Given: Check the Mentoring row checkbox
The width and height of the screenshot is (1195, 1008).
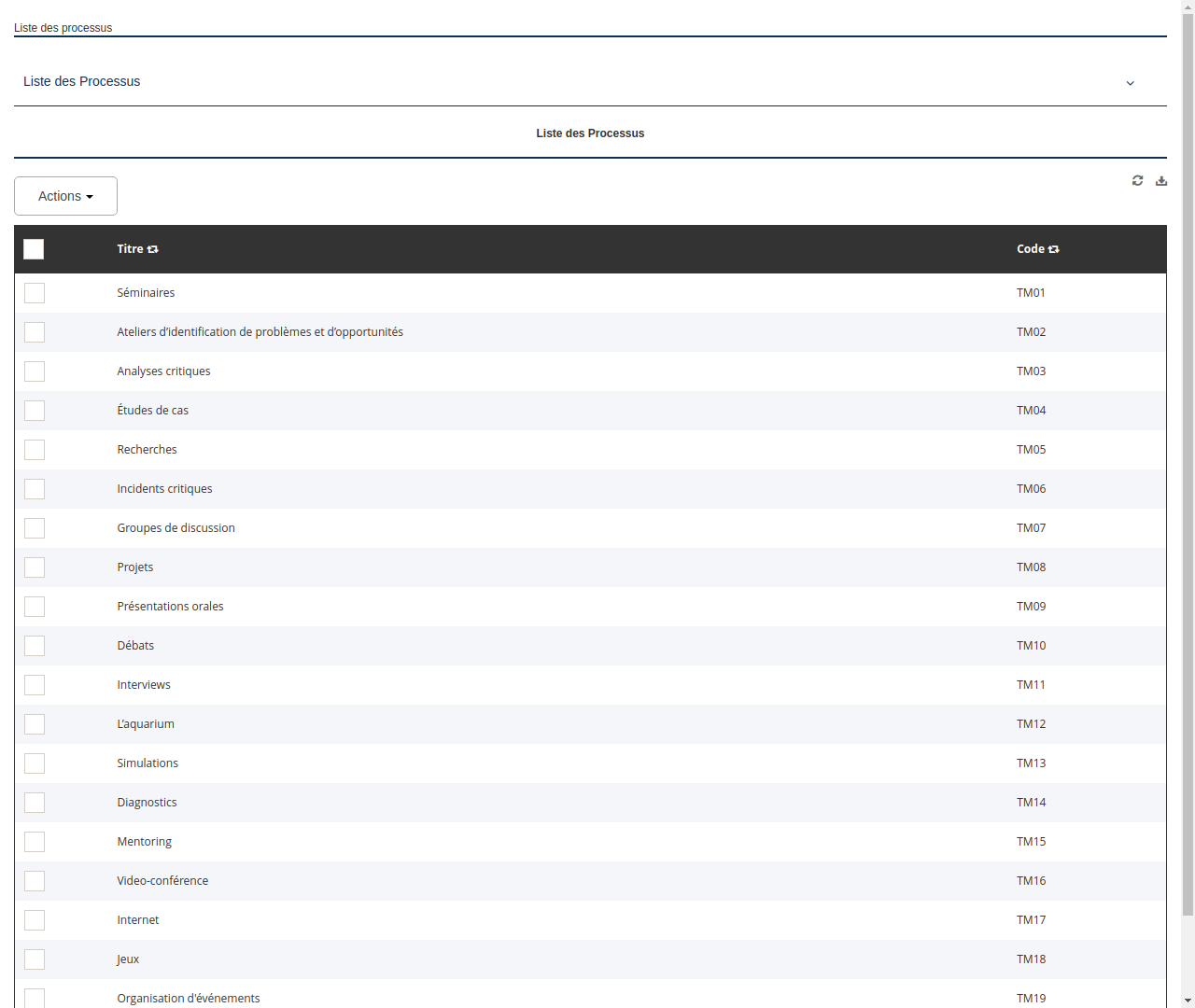Looking at the screenshot, I should (x=35, y=842).
